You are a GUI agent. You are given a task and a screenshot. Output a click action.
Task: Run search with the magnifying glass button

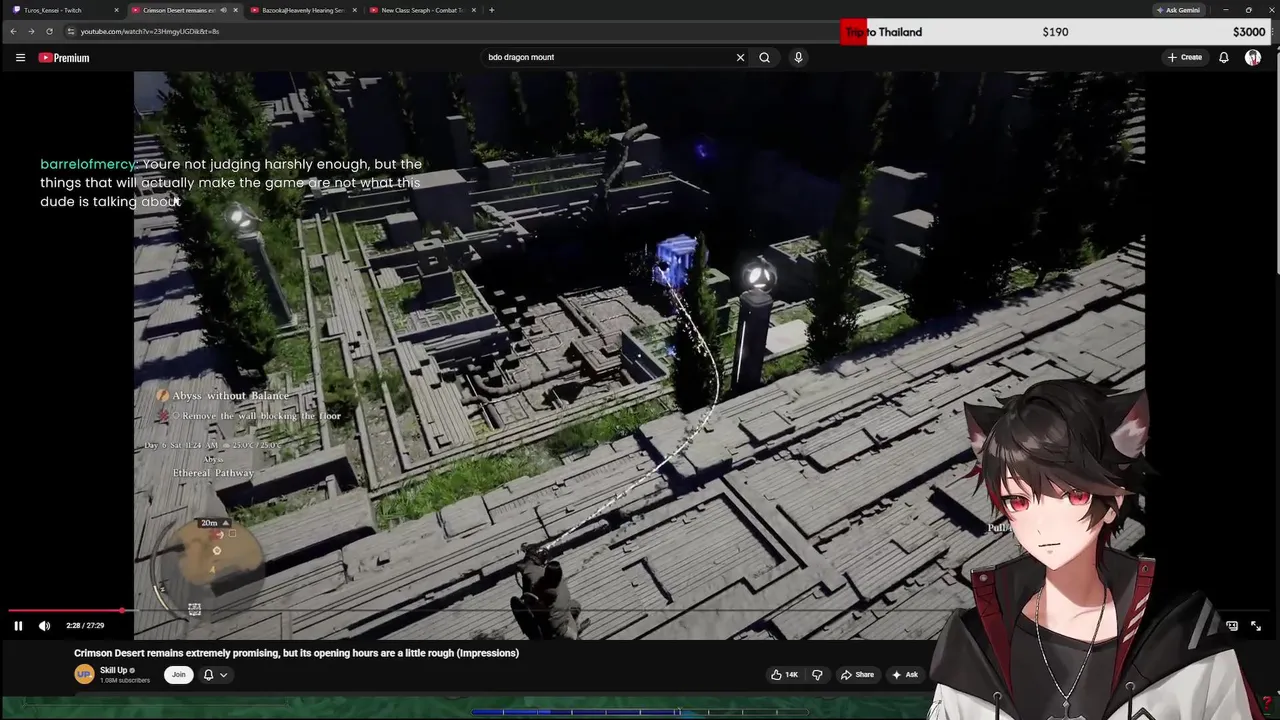[x=764, y=57]
